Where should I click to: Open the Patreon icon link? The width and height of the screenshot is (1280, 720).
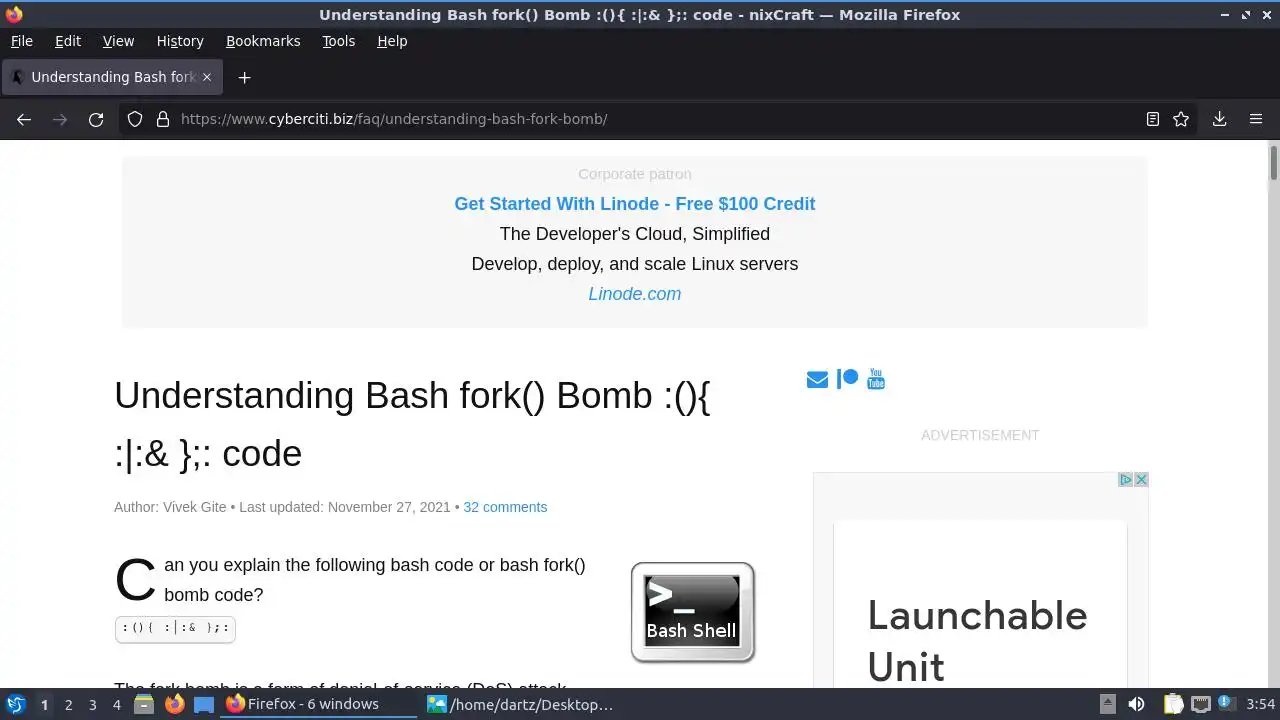[847, 379]
